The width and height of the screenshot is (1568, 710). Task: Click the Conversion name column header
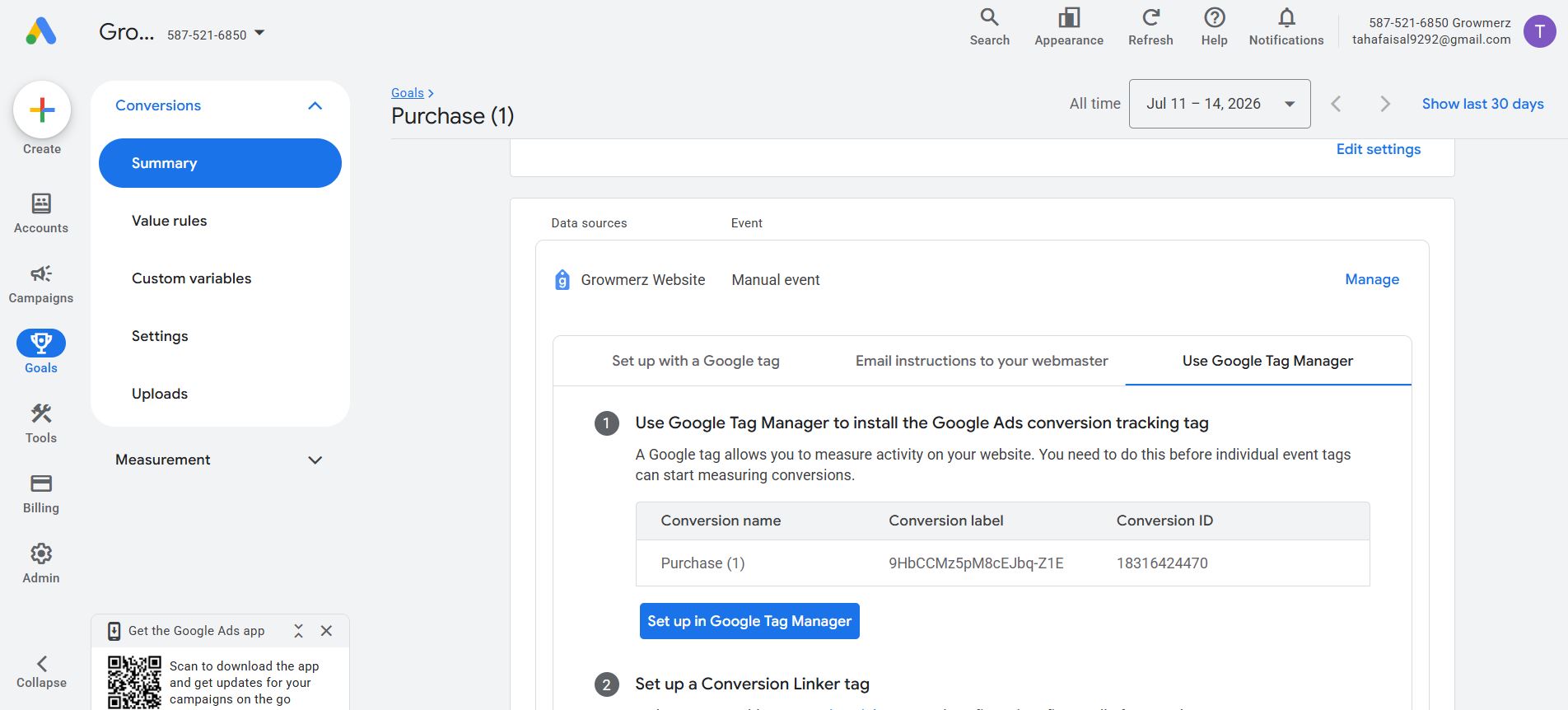pos(721,521)
